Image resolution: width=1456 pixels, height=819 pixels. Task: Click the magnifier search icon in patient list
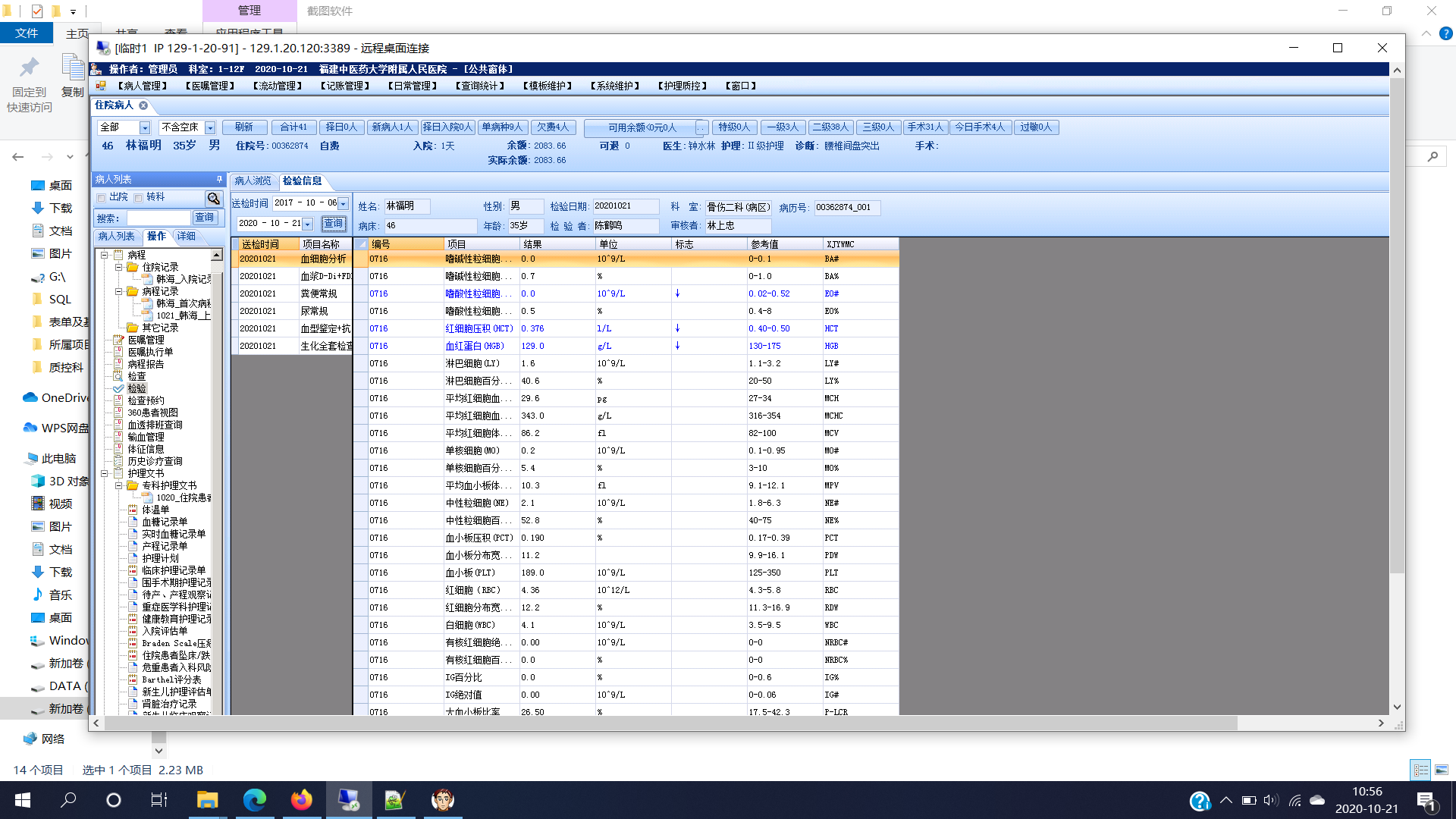(x=214, y=199)
